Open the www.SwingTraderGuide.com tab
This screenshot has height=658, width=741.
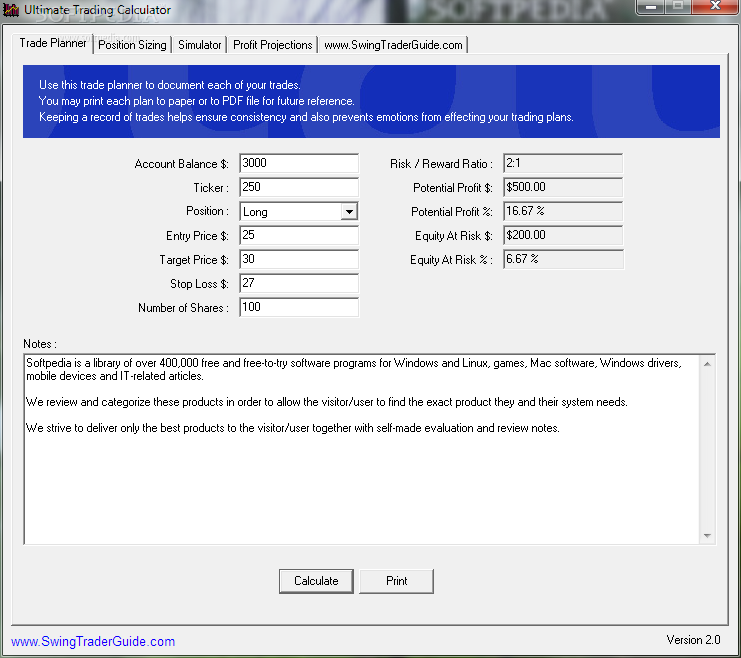pyautogui.click(x=393, y=45)
